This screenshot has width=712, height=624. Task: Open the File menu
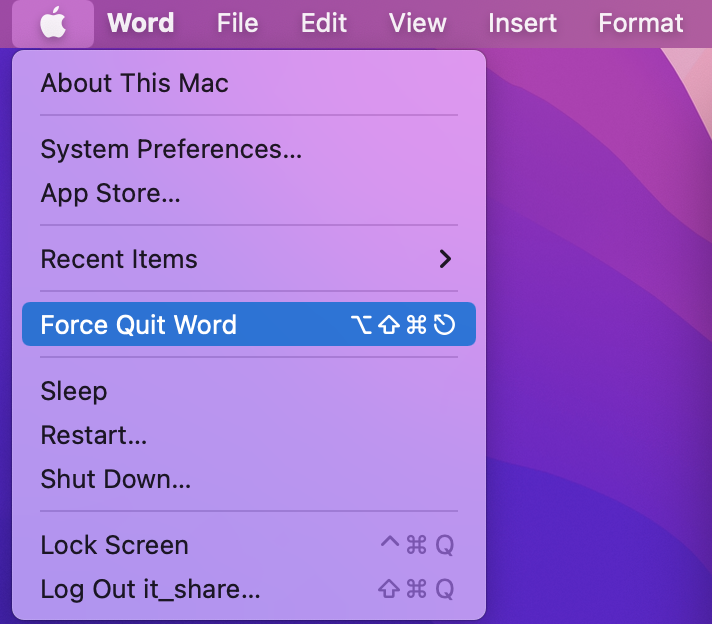(x=237, y=23)
